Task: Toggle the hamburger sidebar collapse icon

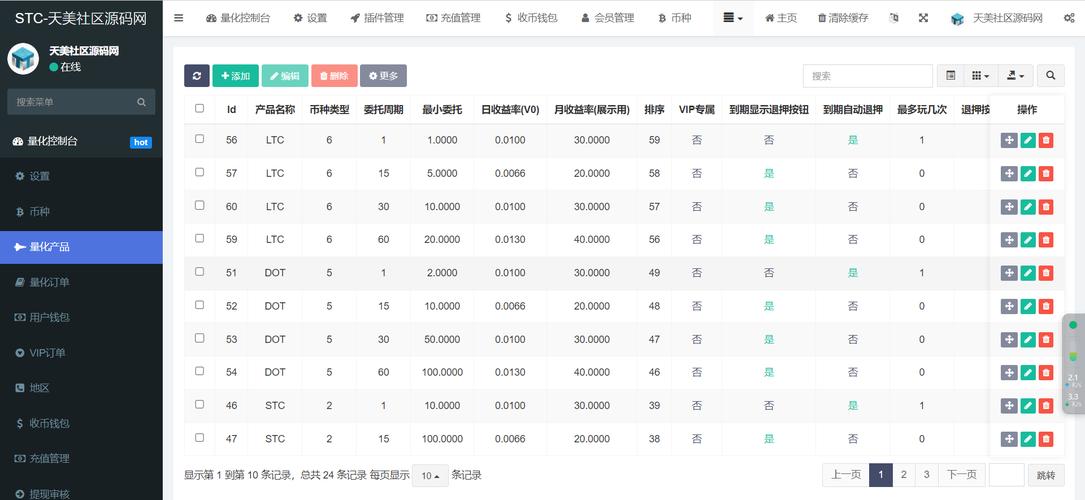Action: [x=179, y=18]
